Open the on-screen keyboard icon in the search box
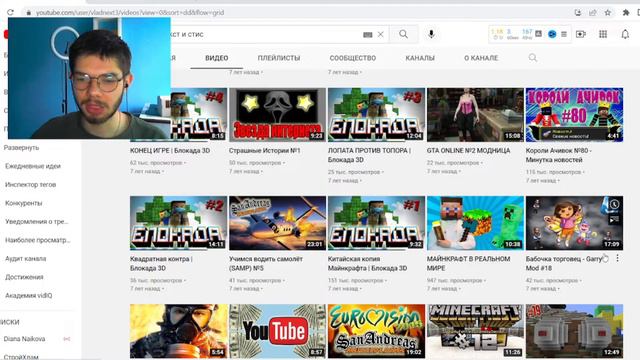 click(367, 35)
